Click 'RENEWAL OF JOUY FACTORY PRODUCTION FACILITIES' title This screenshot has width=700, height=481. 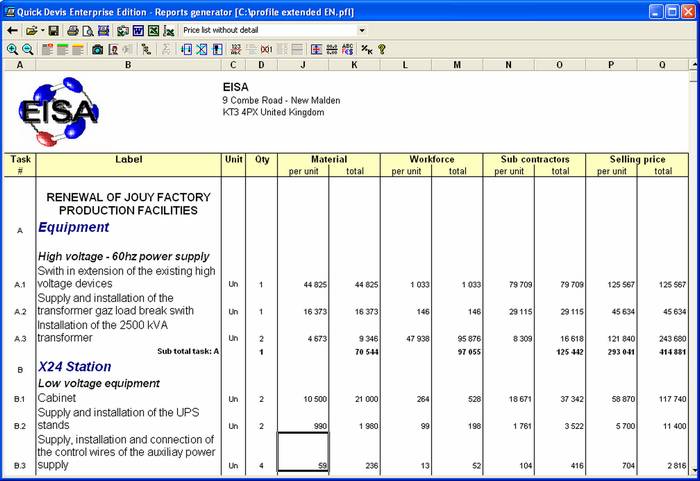tap(128, 204)
